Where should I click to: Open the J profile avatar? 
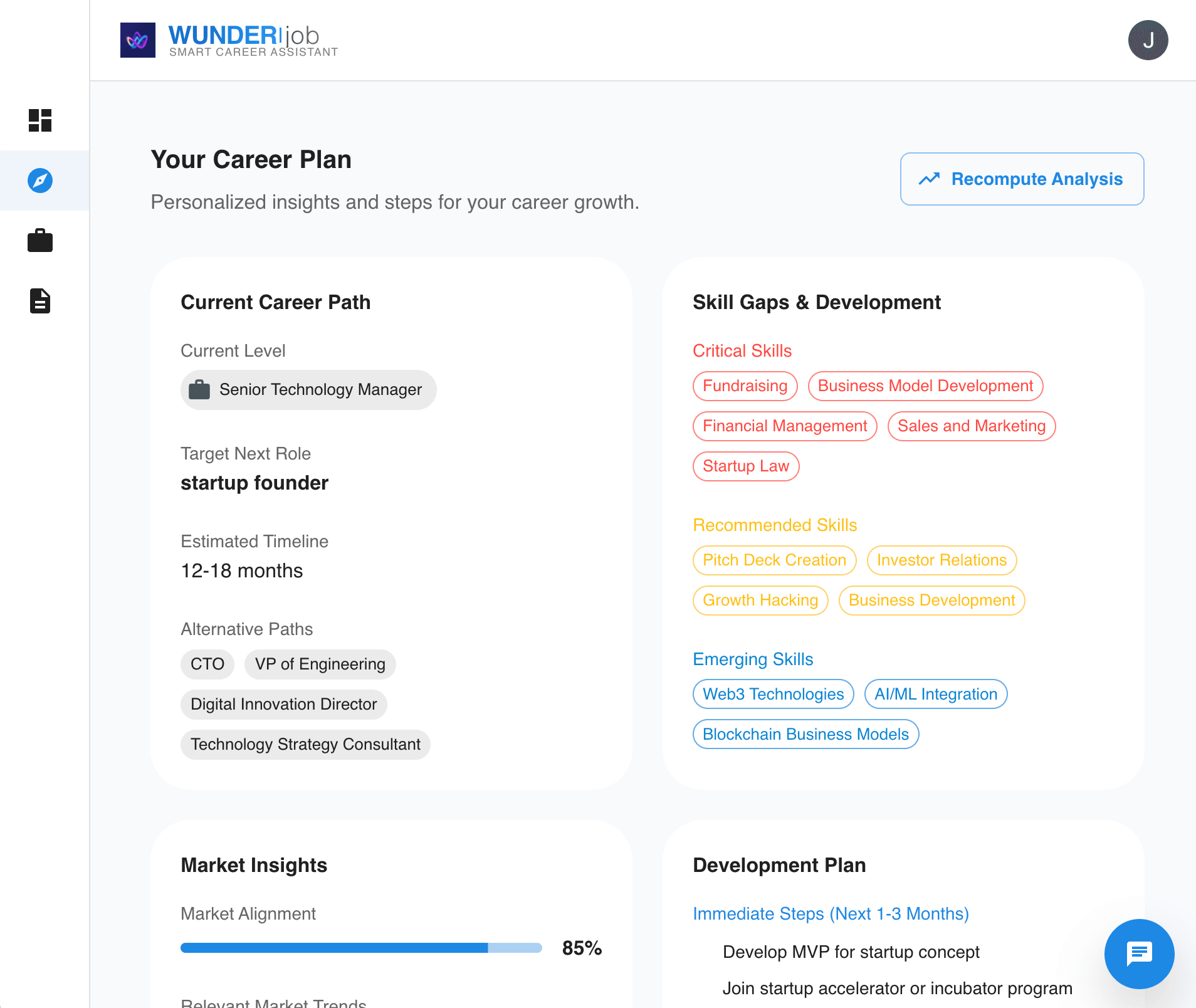pos(1148,40)
